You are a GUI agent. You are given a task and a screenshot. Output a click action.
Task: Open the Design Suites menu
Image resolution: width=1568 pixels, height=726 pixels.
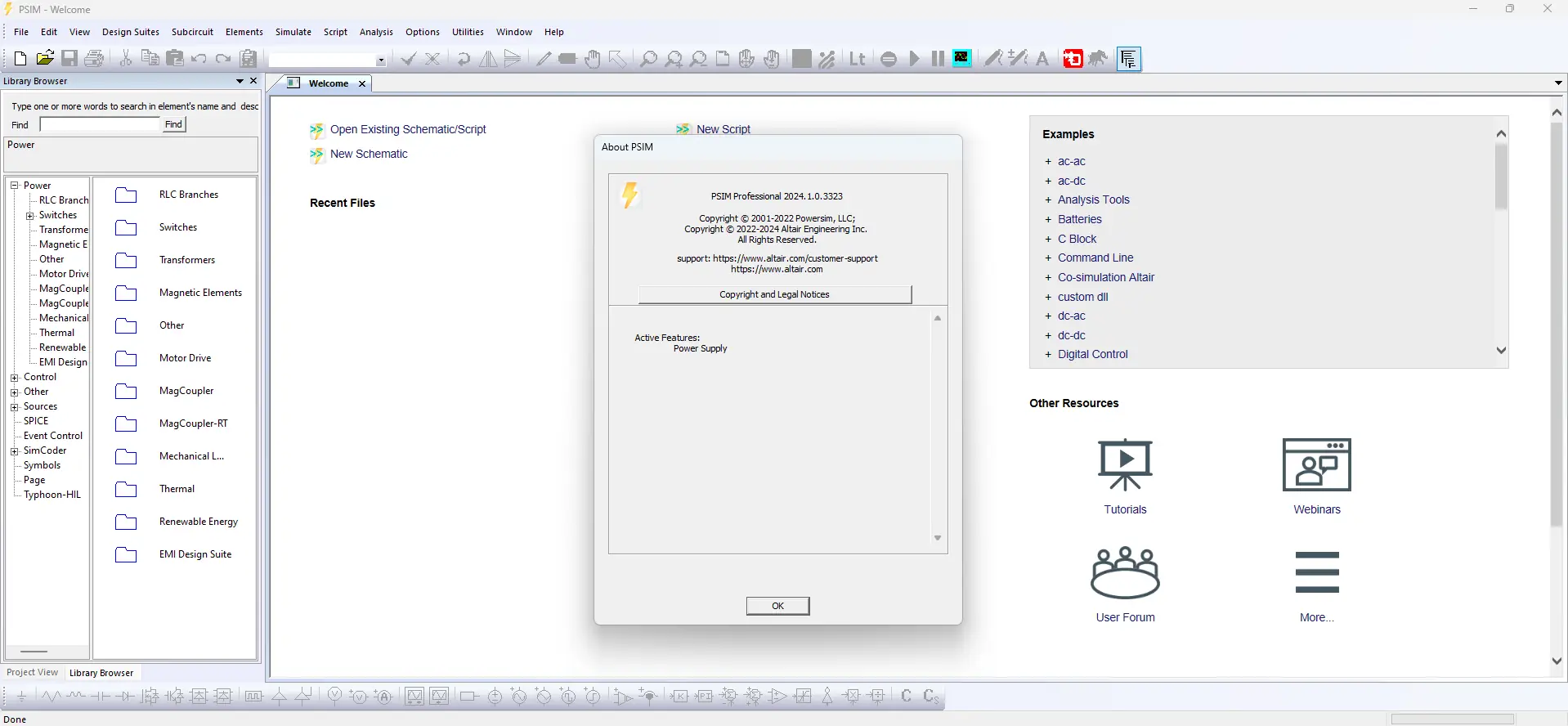click(x=131, y=32)
